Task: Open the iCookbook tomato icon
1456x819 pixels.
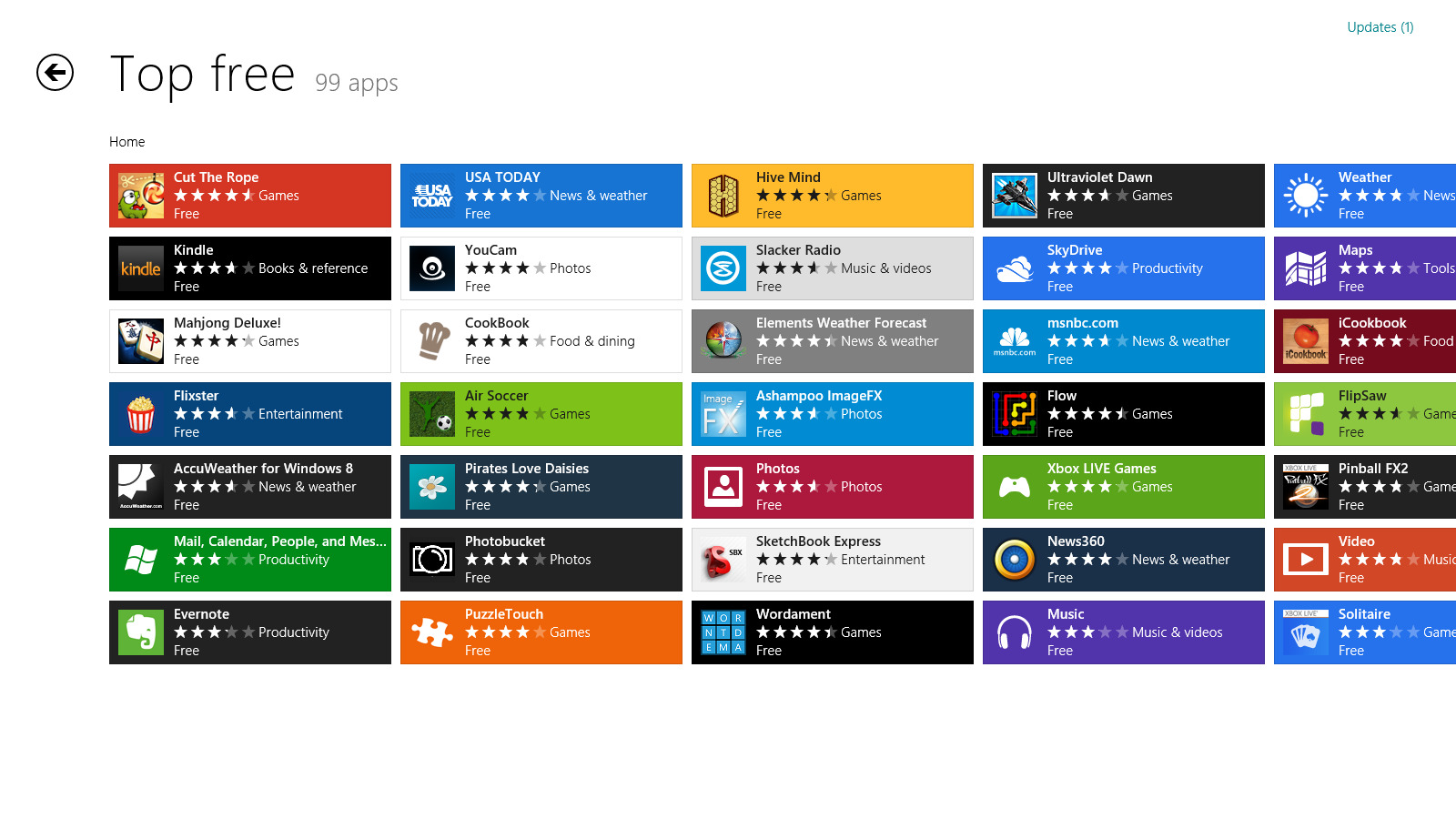Action: click(1306, 341)
